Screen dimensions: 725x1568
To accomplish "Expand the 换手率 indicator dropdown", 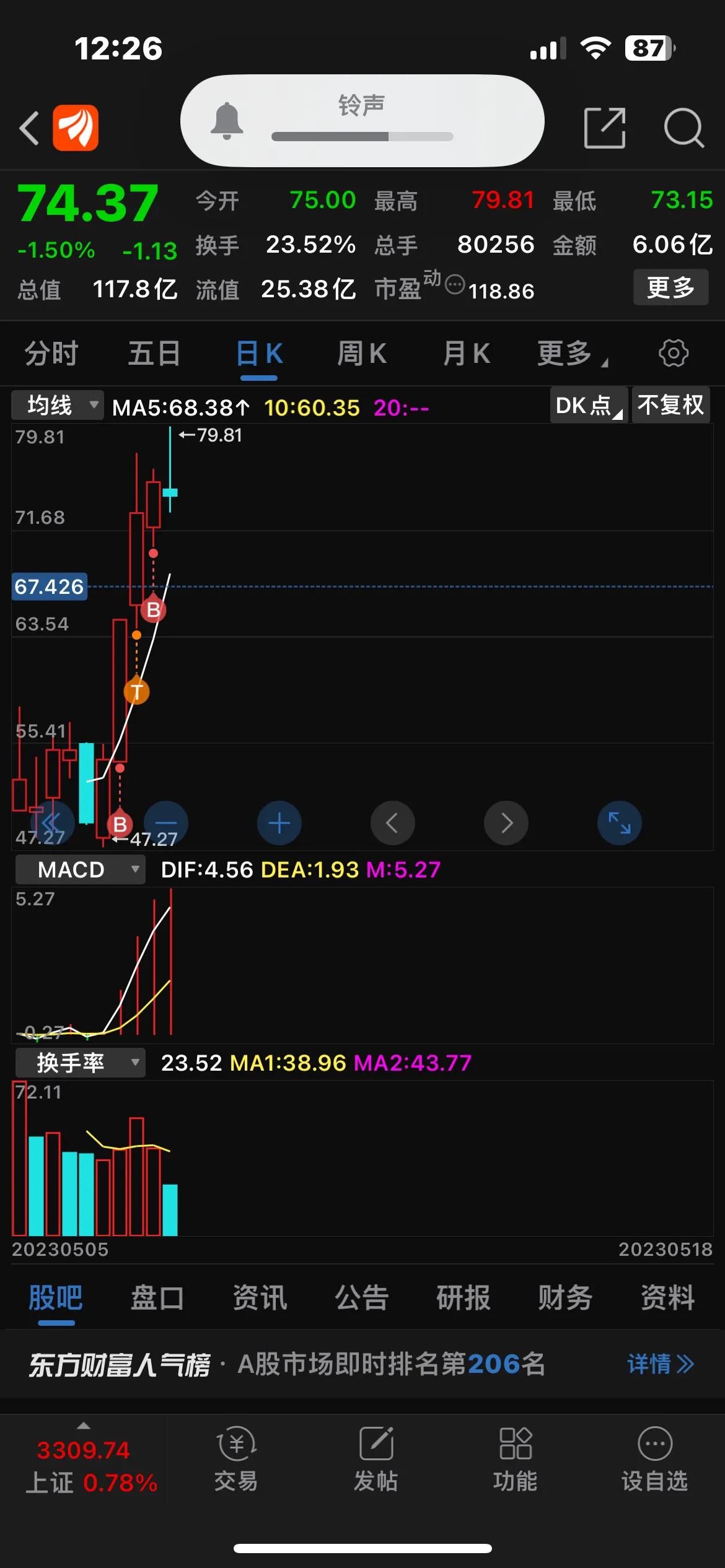I will pos(81,1063).
